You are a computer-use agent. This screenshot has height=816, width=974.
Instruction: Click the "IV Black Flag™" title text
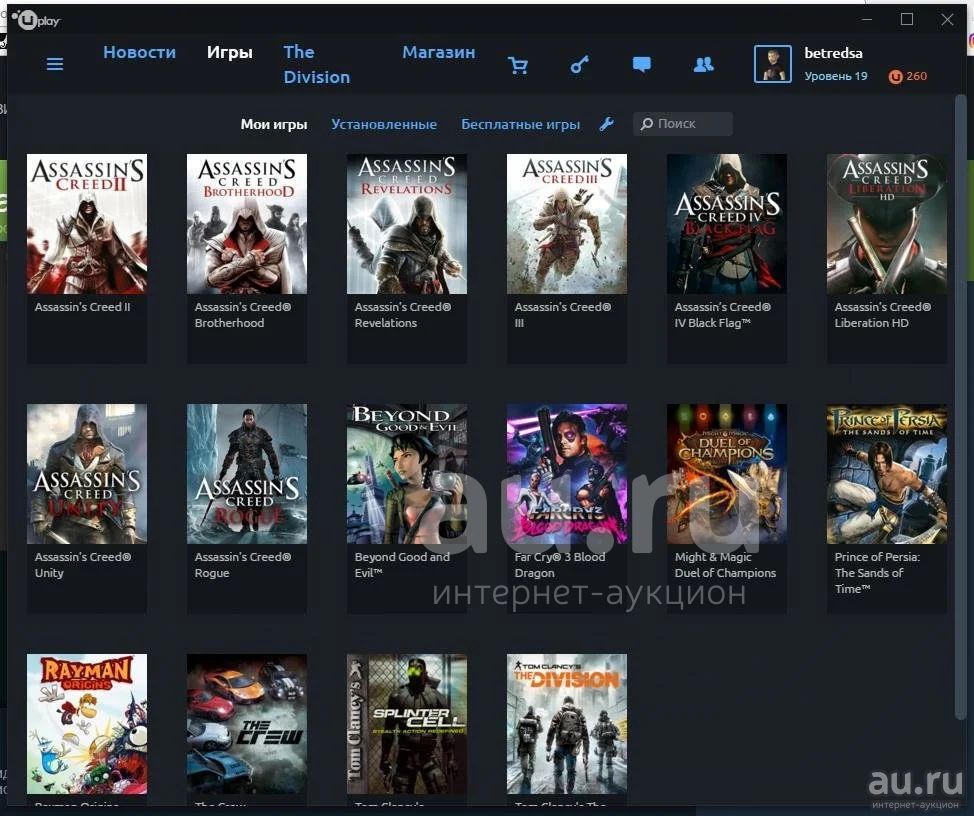[712, 323]
